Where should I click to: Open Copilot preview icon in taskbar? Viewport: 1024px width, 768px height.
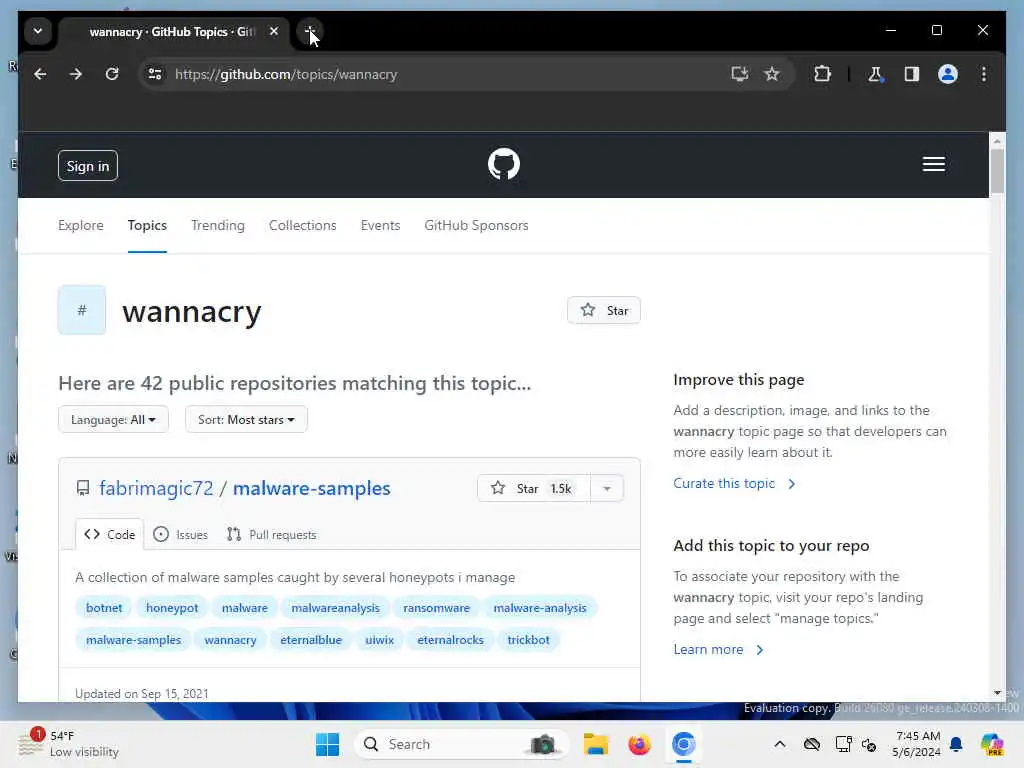(992, 744)
